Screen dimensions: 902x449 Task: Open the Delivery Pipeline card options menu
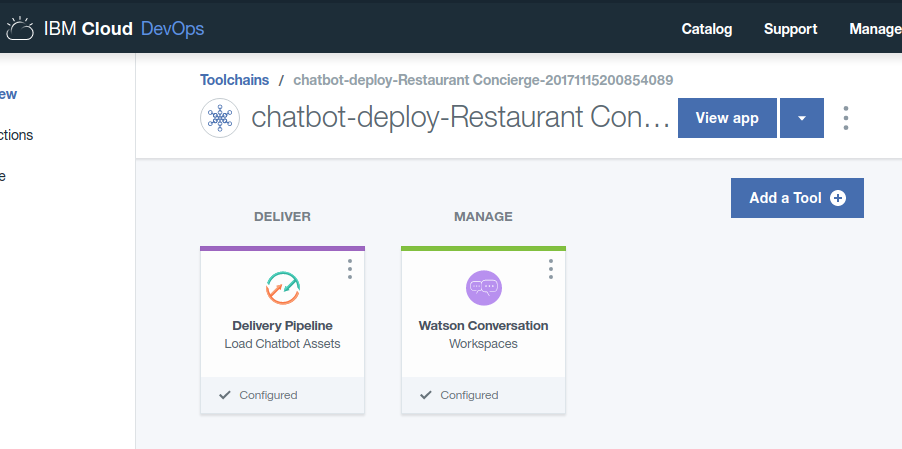[350, 269]
